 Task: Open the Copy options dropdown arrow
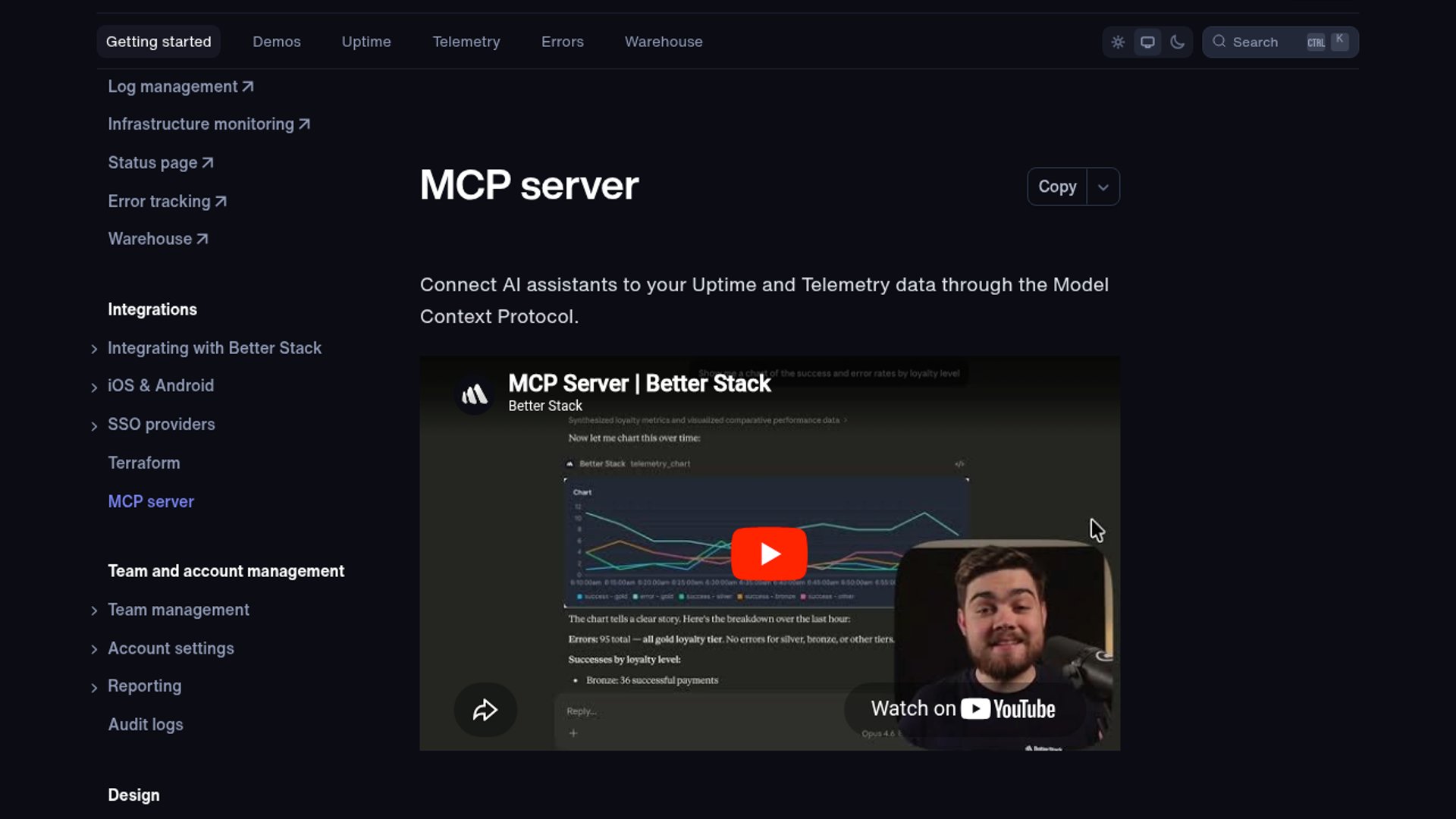point(1103,187)
